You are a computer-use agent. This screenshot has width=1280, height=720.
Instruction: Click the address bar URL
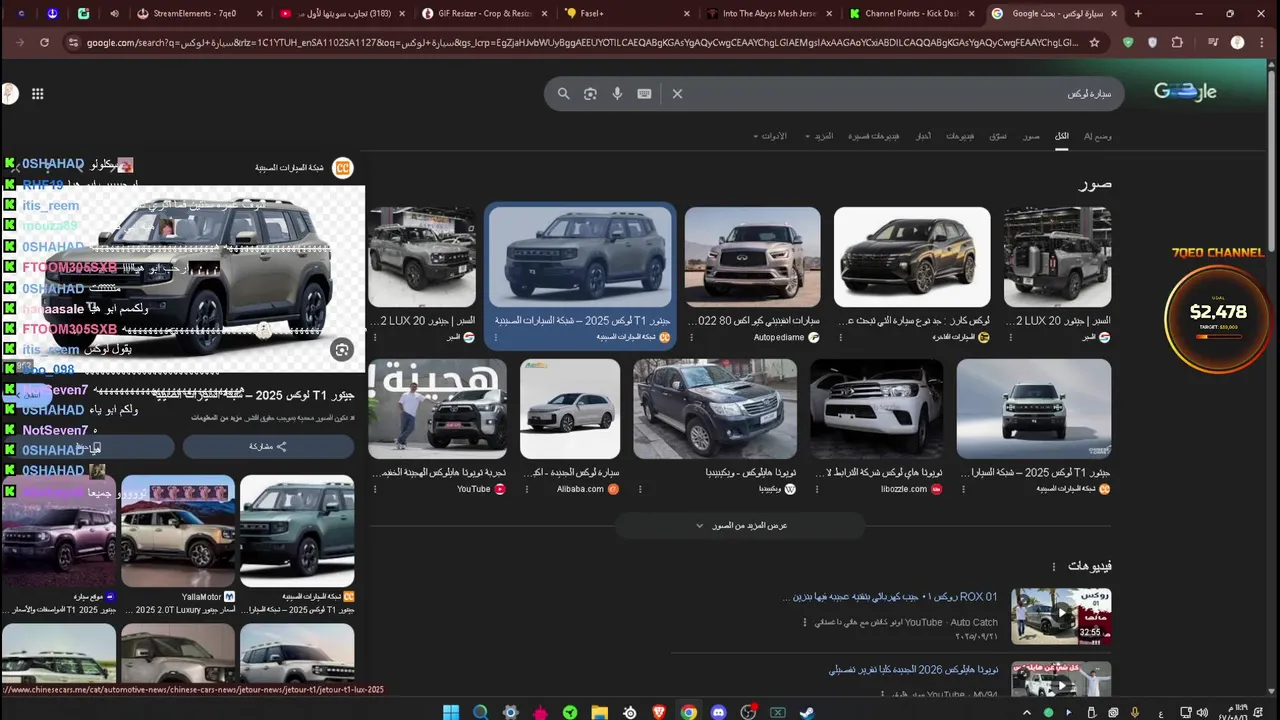tap(580, 43)
